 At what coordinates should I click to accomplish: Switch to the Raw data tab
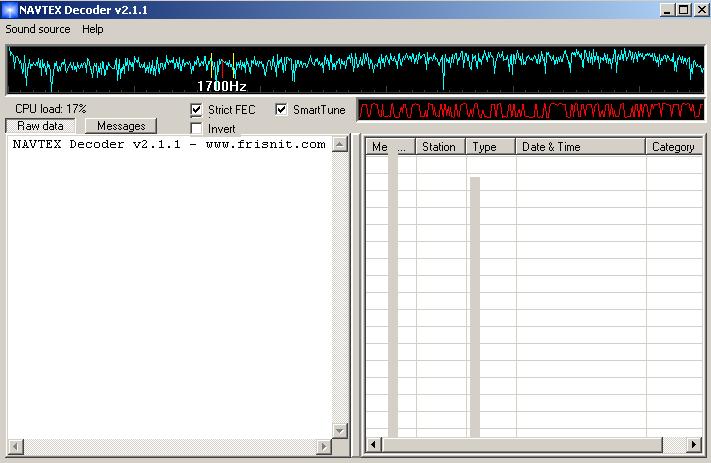(40, 126)
